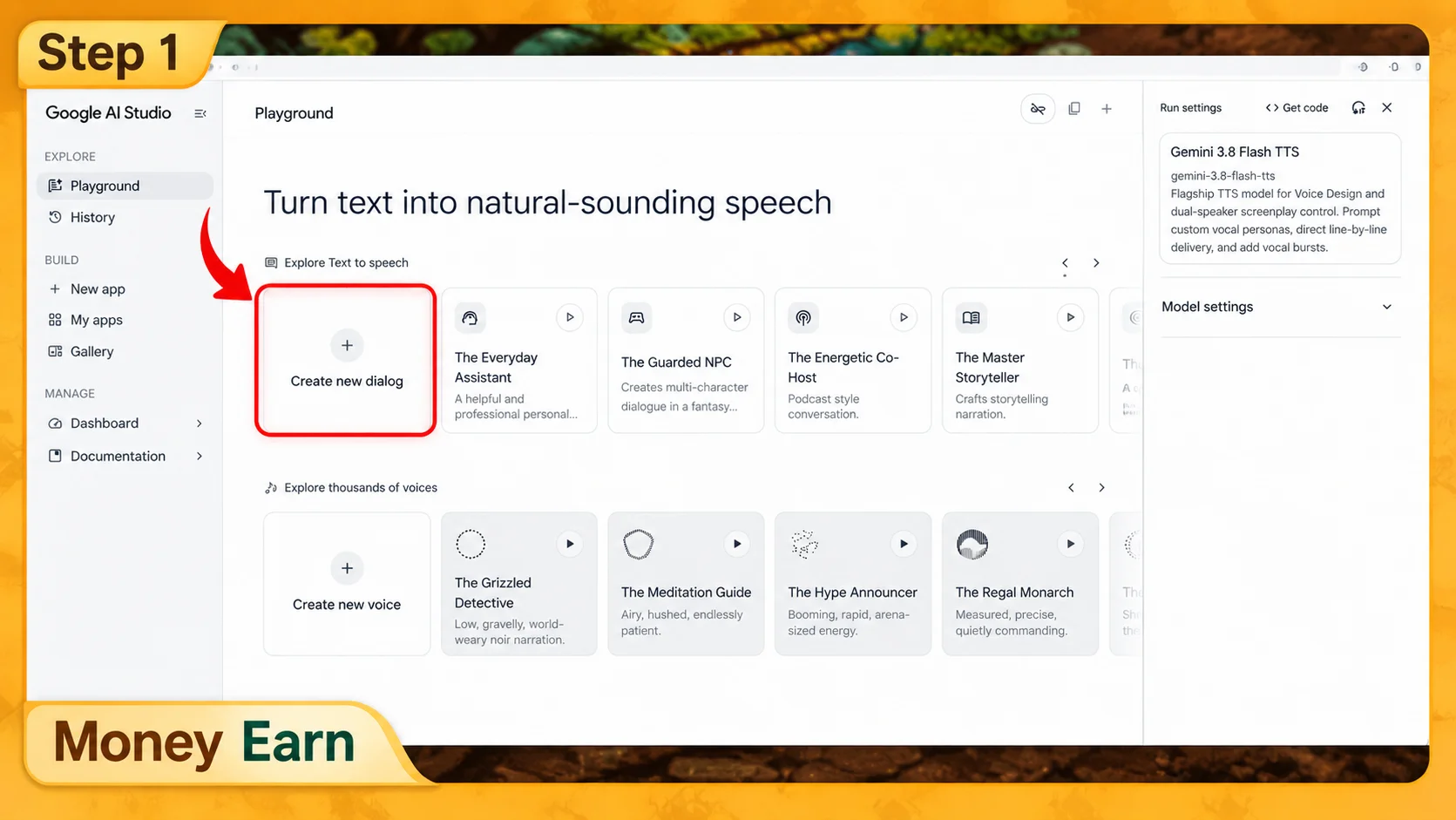1456x820 pixels.
Task: Open the Gemini 3.8 Flash TTS model card
Action: (1280, 199)
